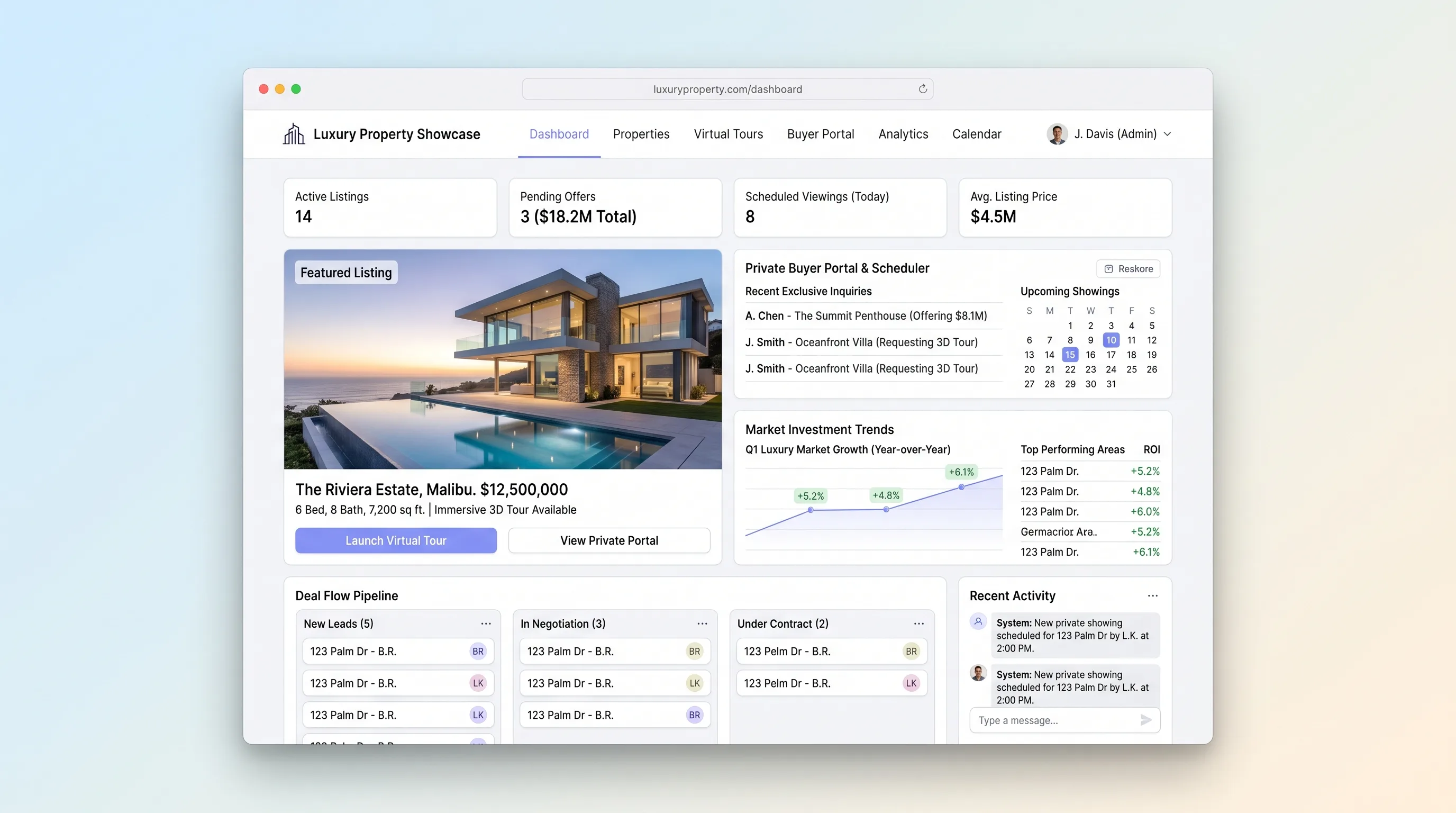Click the person photo avatar on the second activity entry

[978, 673]
